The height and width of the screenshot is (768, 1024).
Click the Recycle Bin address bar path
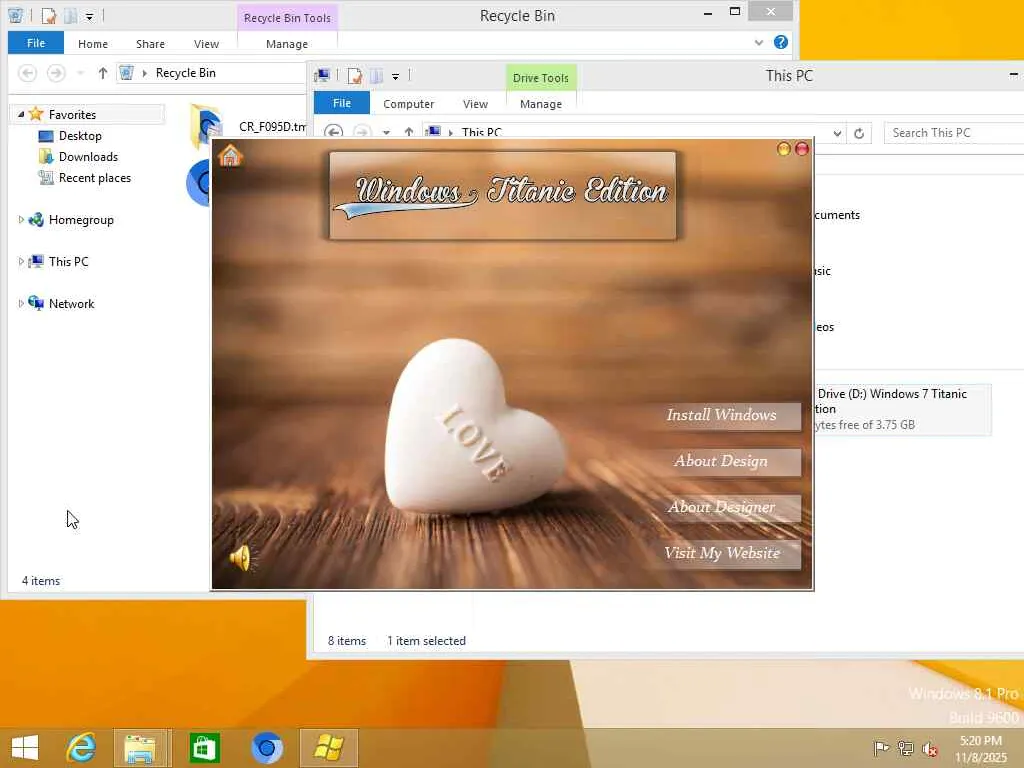pos(185,73)
